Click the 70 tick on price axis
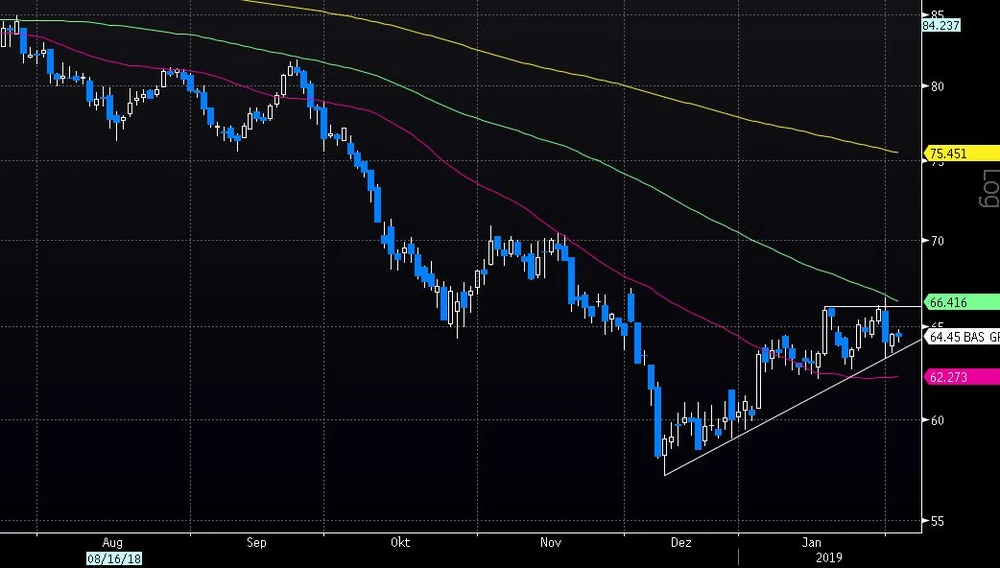Viewport: 1000px width, 568px height. pos(938,241)
